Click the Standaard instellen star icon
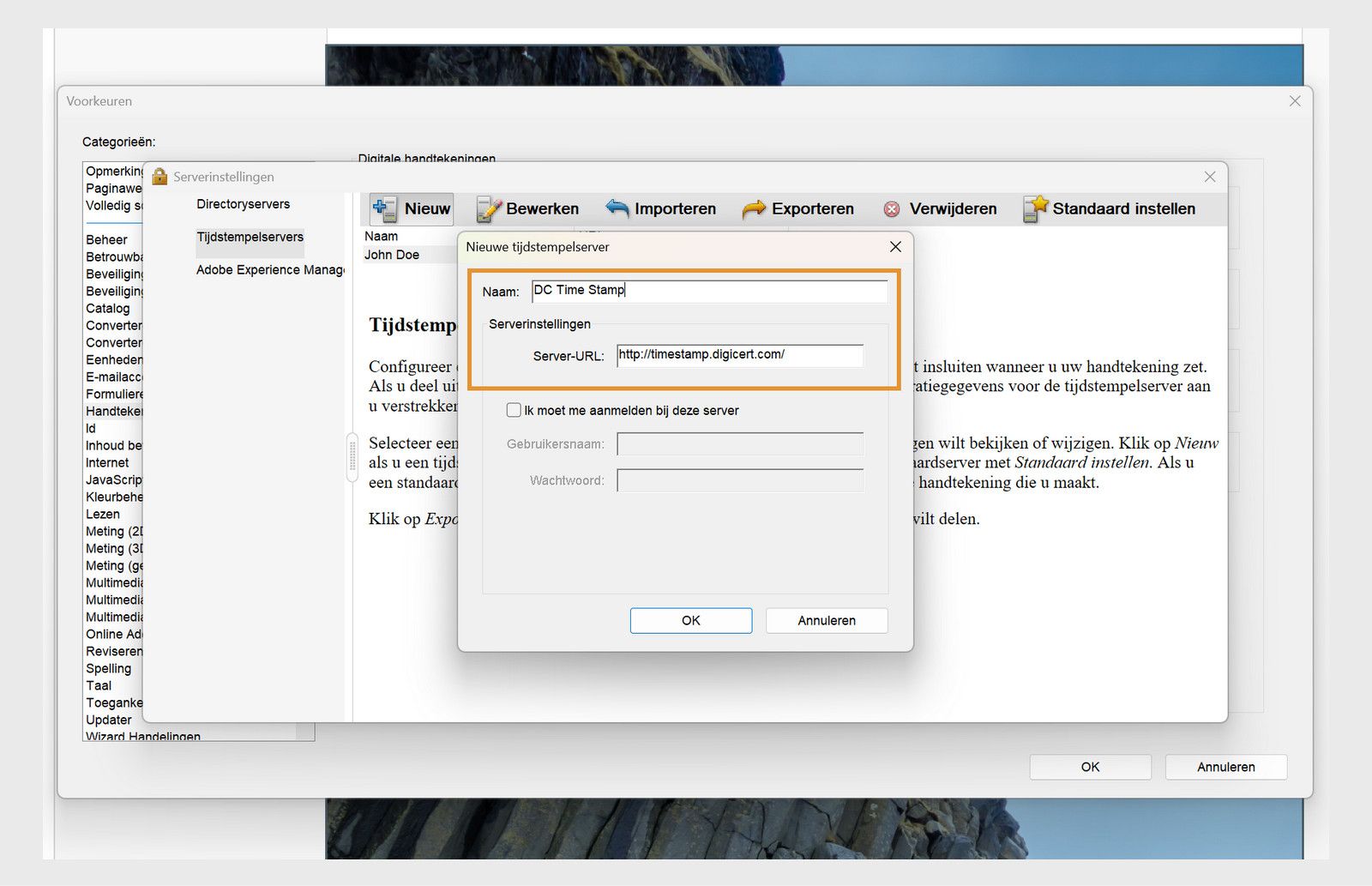 (x=1036, y=208)
